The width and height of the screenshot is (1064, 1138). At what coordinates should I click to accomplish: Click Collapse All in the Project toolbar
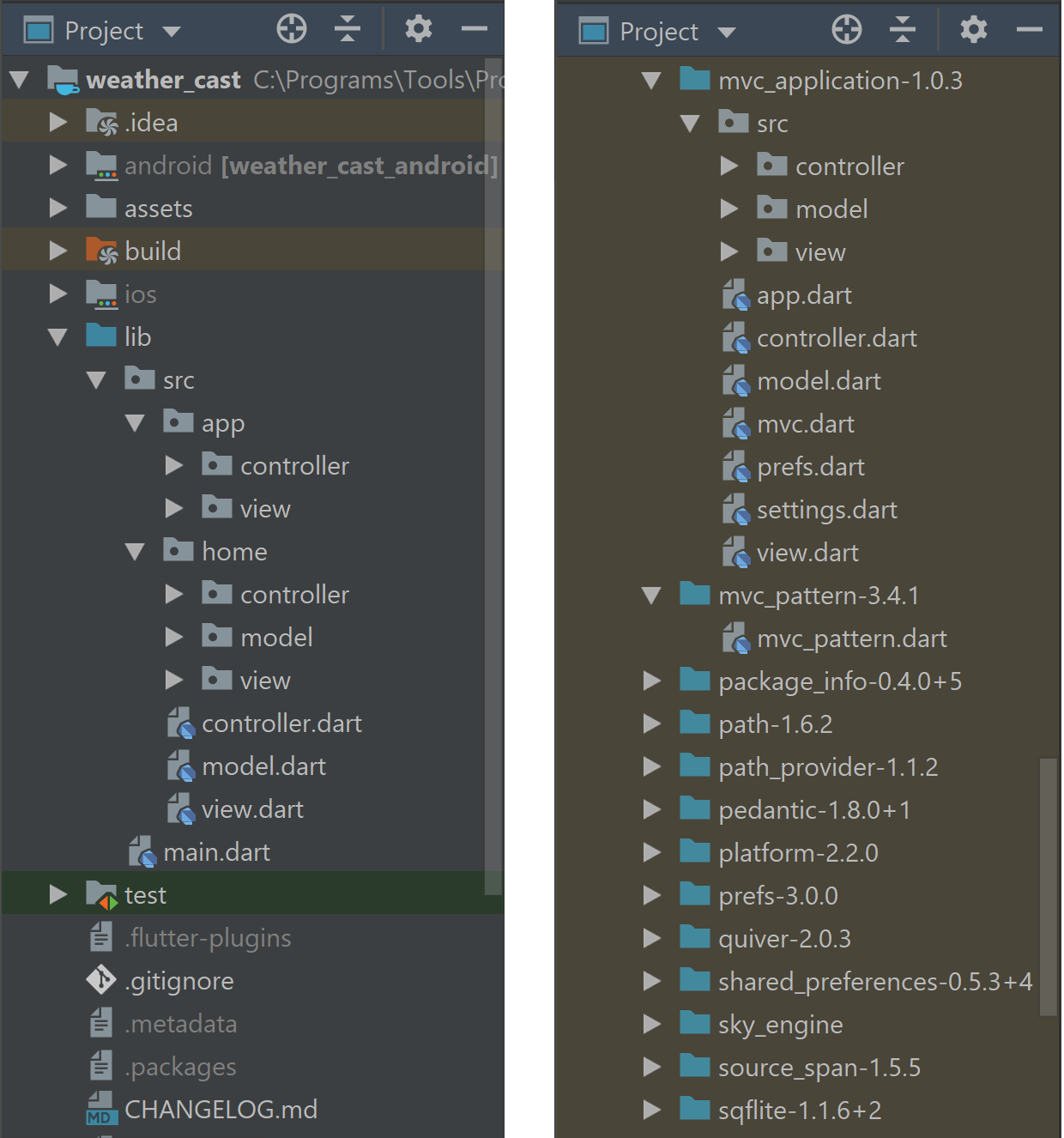(348, 28)
